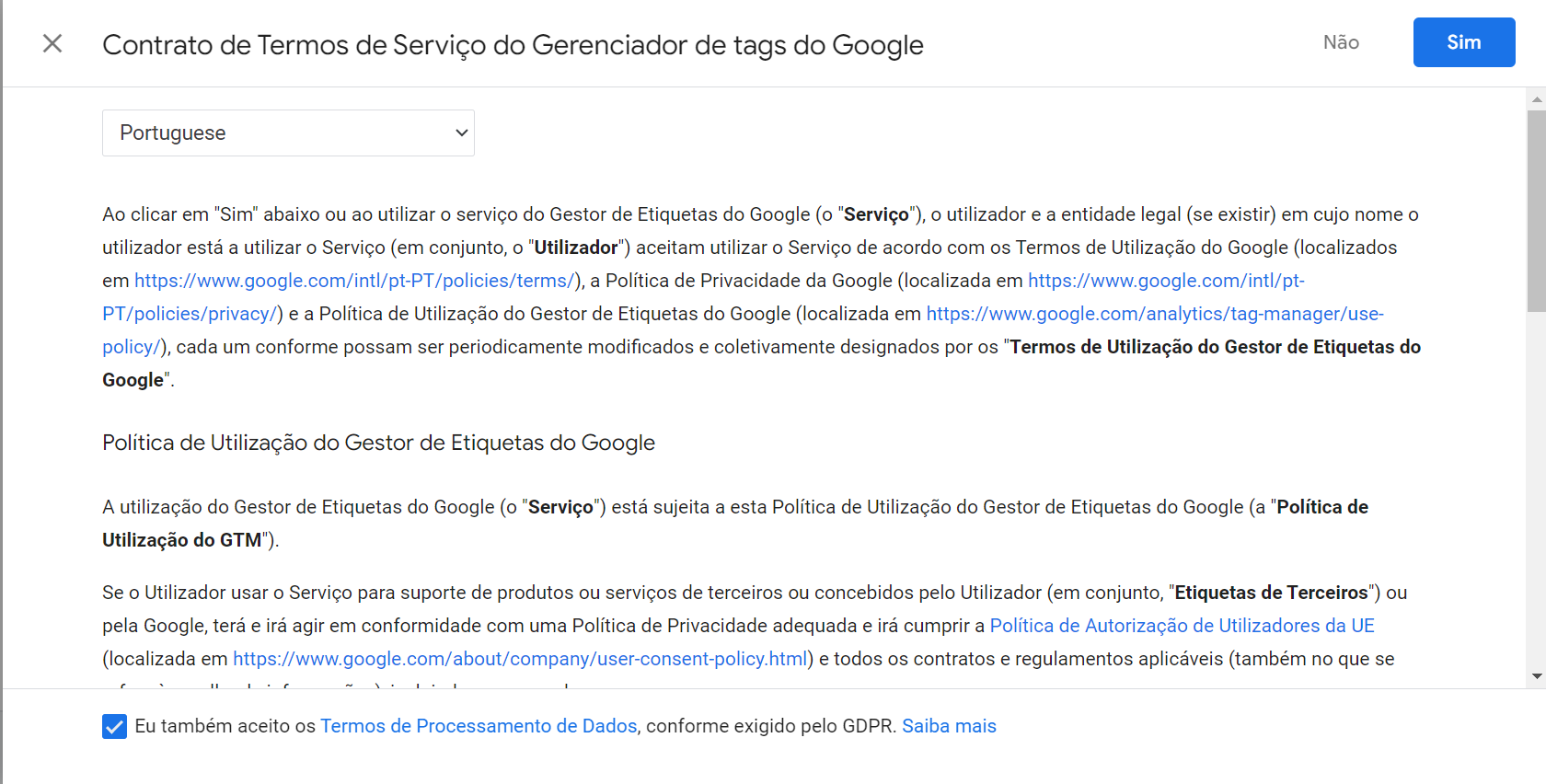Click the scrollbar track below the thumb
Image resolution: width=1546 pixels, height=784 pixels.
(x=1537, y=488)
